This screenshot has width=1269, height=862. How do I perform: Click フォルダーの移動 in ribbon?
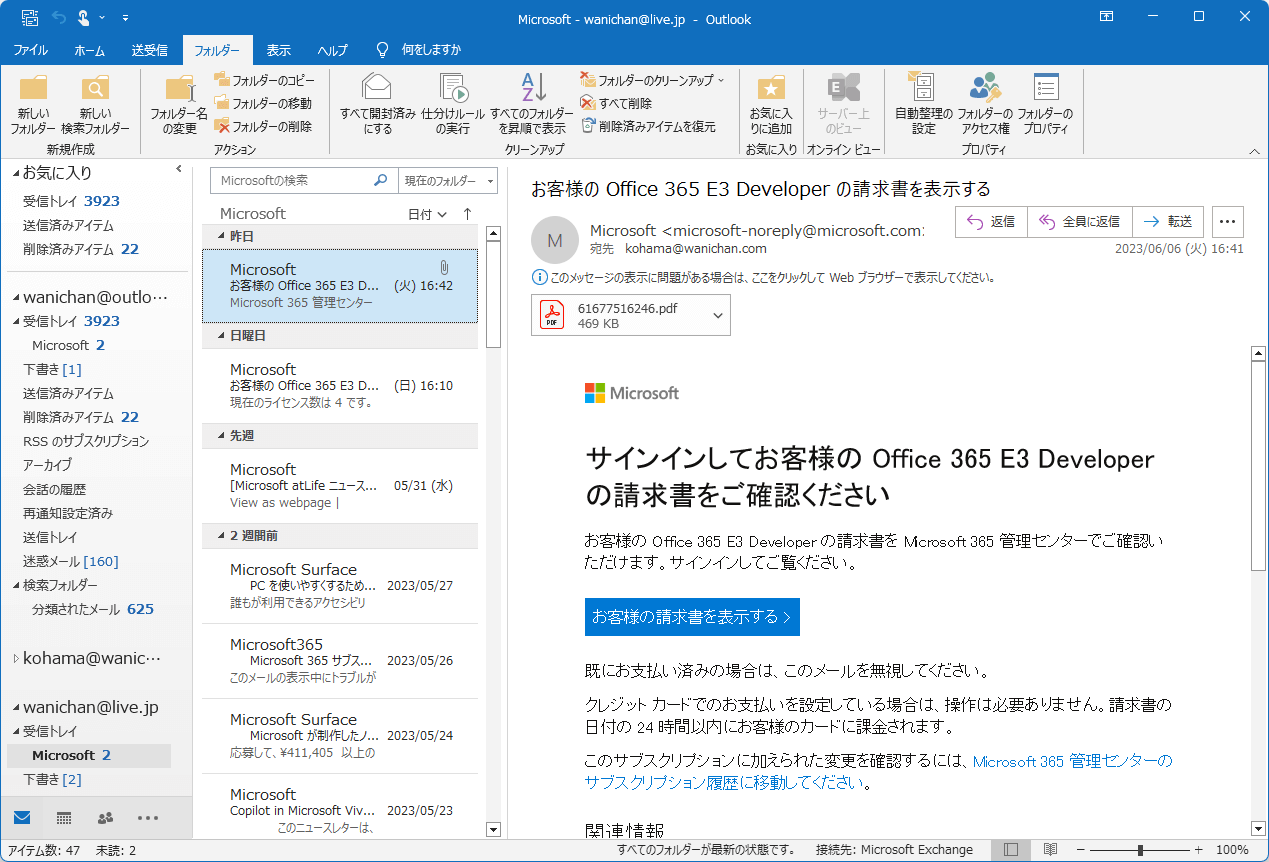[x=264, y=103]
